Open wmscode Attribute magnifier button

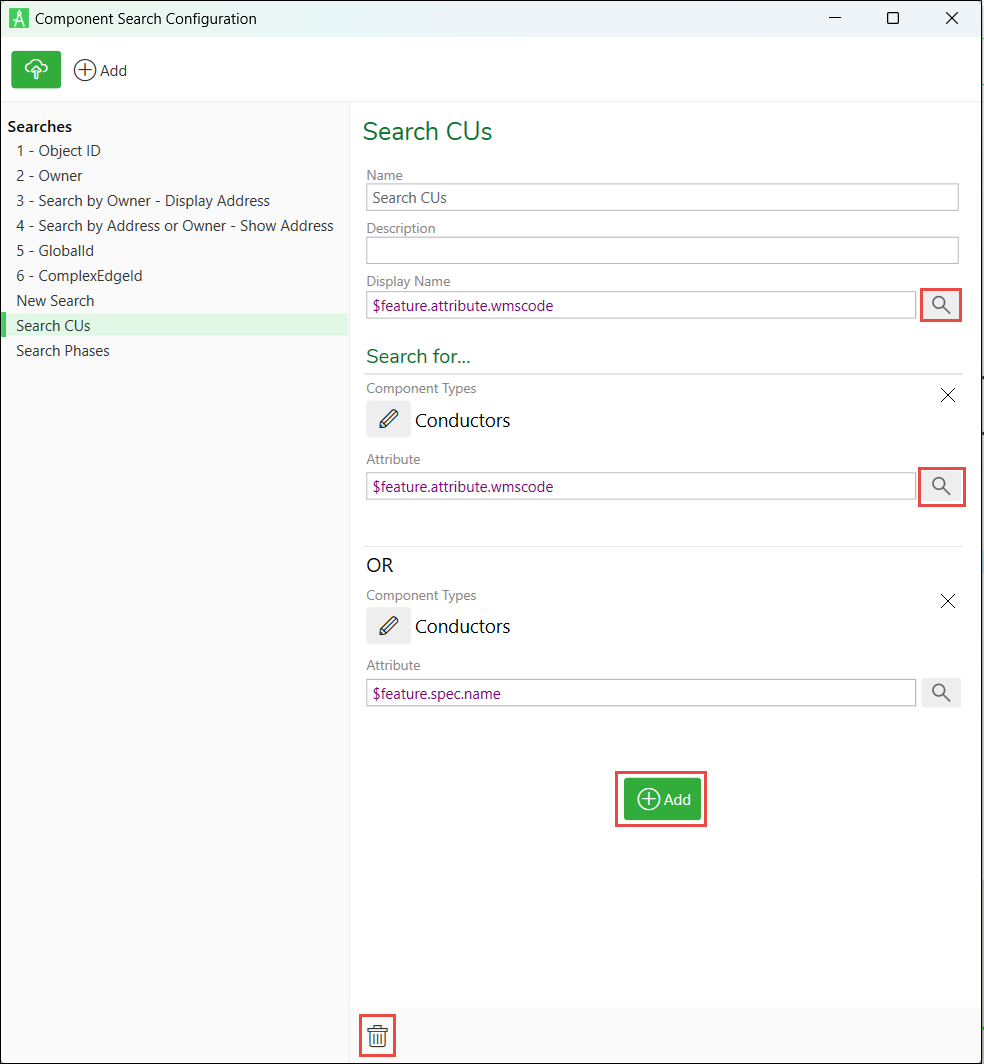pyautogui.click(x=941, y=487)
